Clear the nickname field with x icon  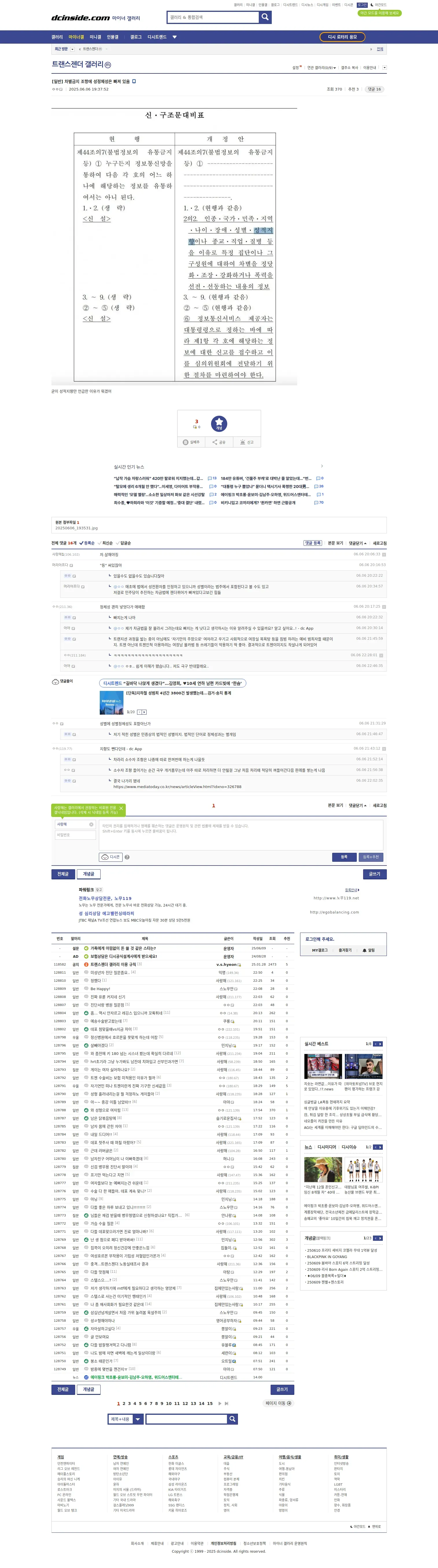pos(91,825)
